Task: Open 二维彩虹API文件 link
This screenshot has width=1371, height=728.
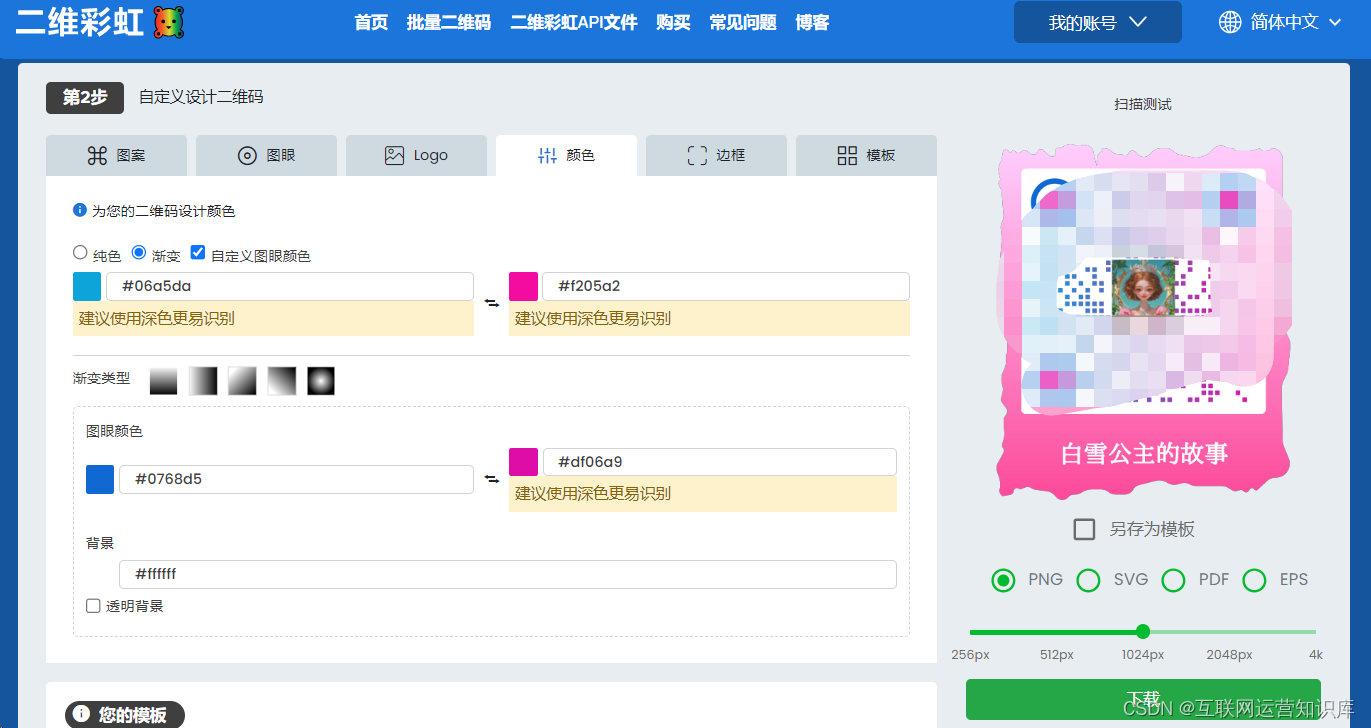Action: point(574,22)
